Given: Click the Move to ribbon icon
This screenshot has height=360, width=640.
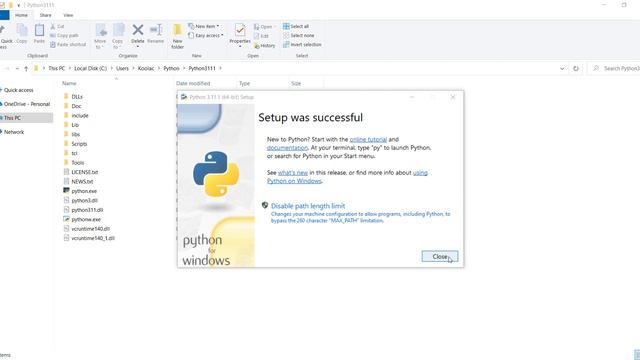Looking at the screenshot, I should pos(100,36).
